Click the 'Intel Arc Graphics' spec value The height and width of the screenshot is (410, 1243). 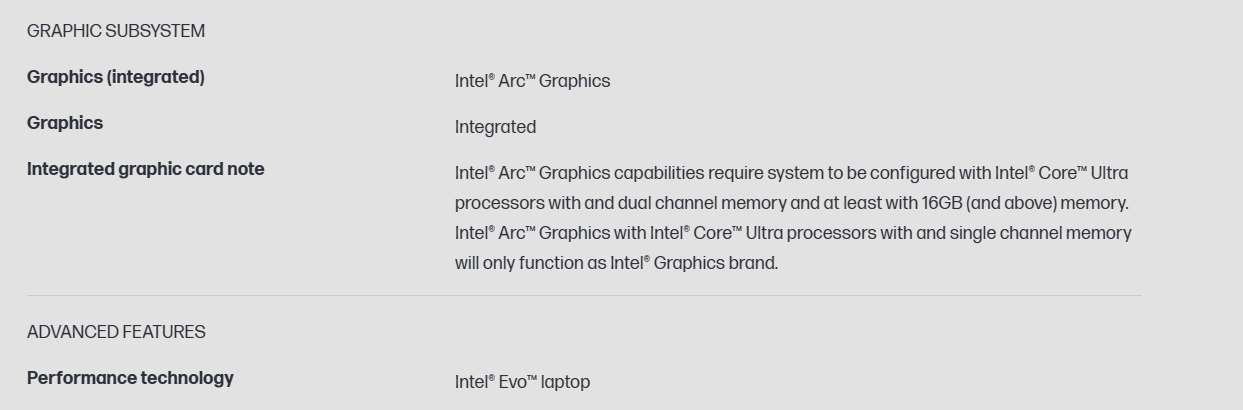pos(532,81)
